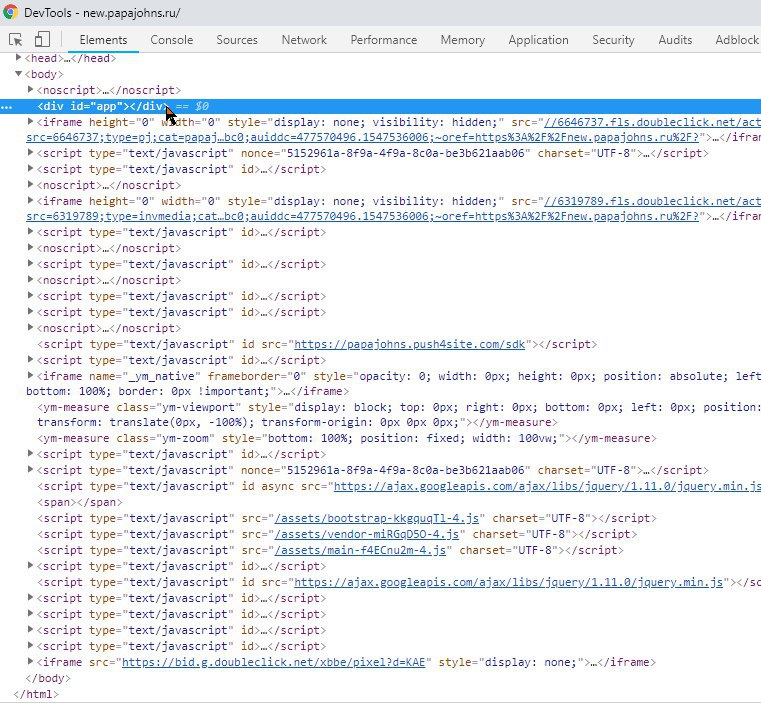Expand the second script with nonce attribute
Image resolution: width=761 pixels, height=703 pixels.
coord(31,469)
